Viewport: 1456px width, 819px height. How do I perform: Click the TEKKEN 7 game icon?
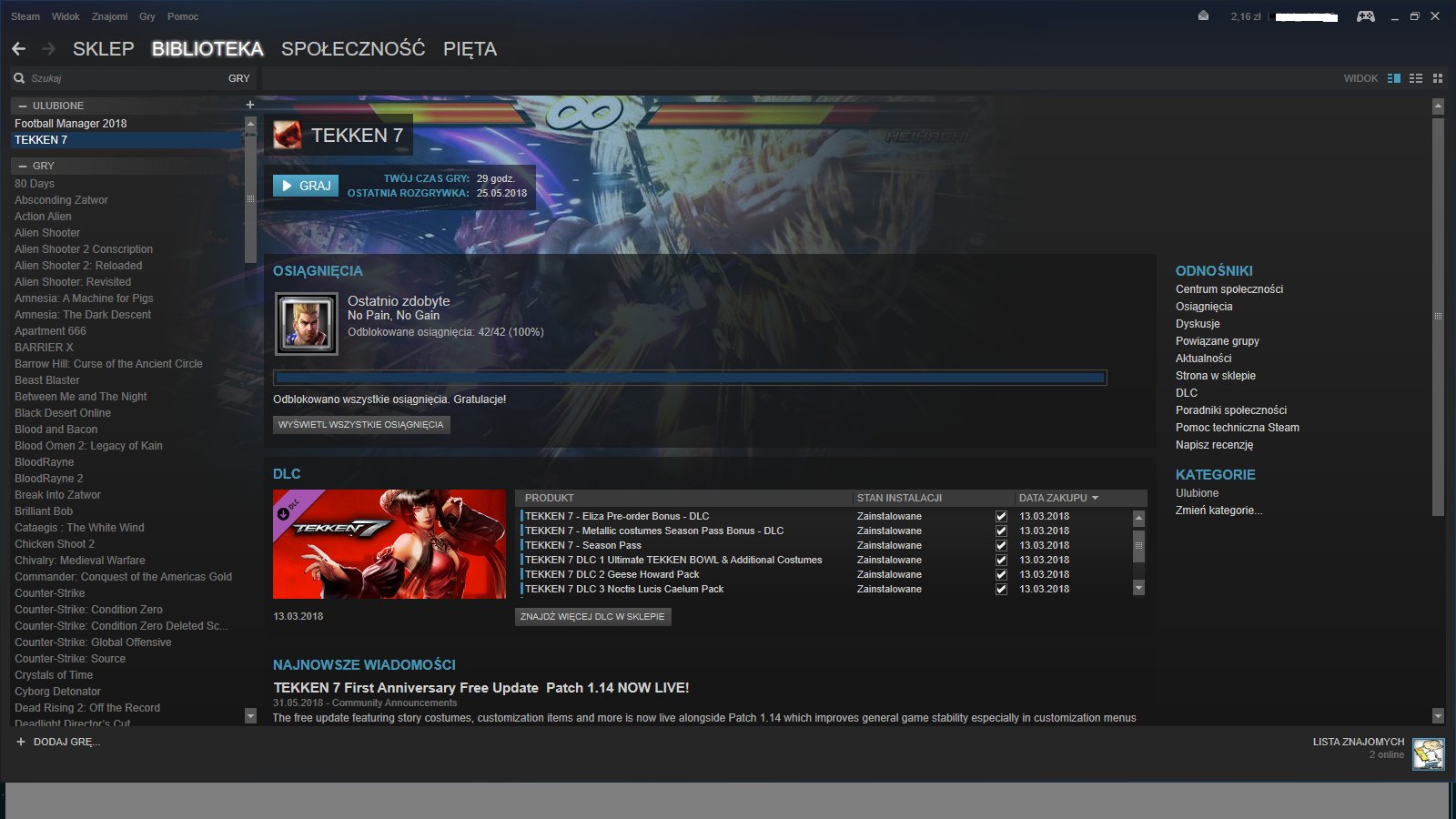click(x=288, y=136)
